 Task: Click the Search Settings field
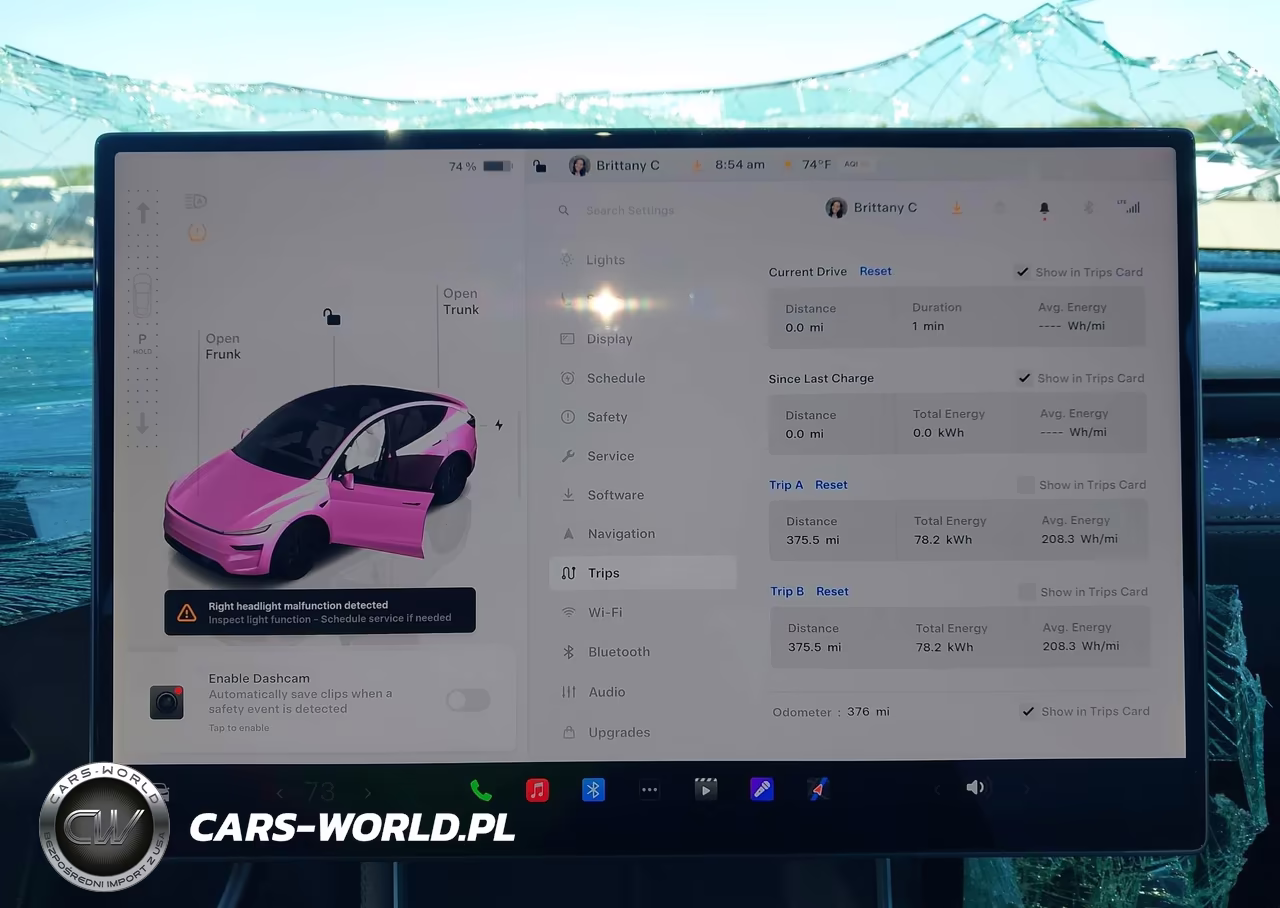pyautogui.click(x=630, y=211)
